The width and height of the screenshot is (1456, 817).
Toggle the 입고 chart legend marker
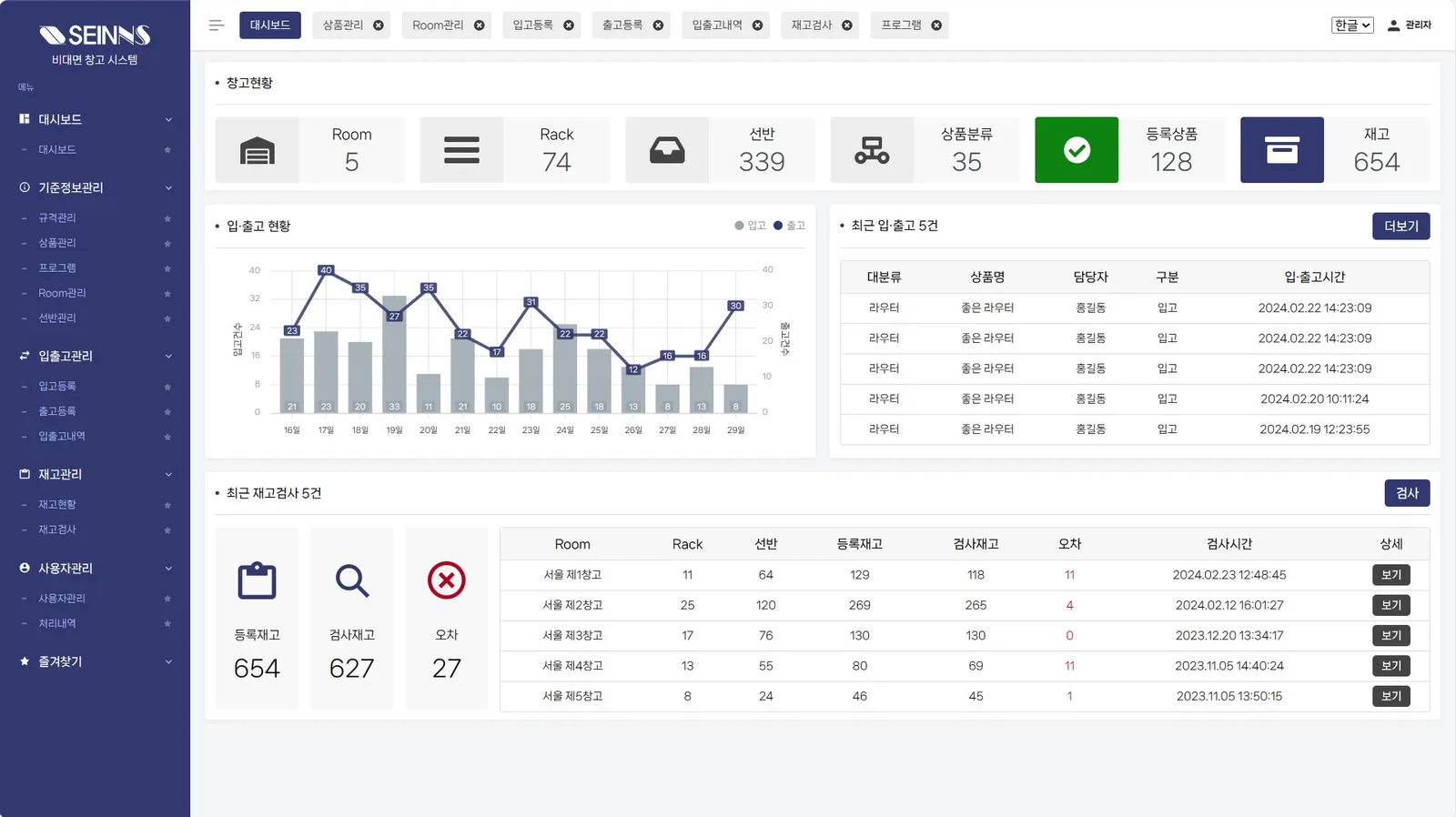pos(740,226)
